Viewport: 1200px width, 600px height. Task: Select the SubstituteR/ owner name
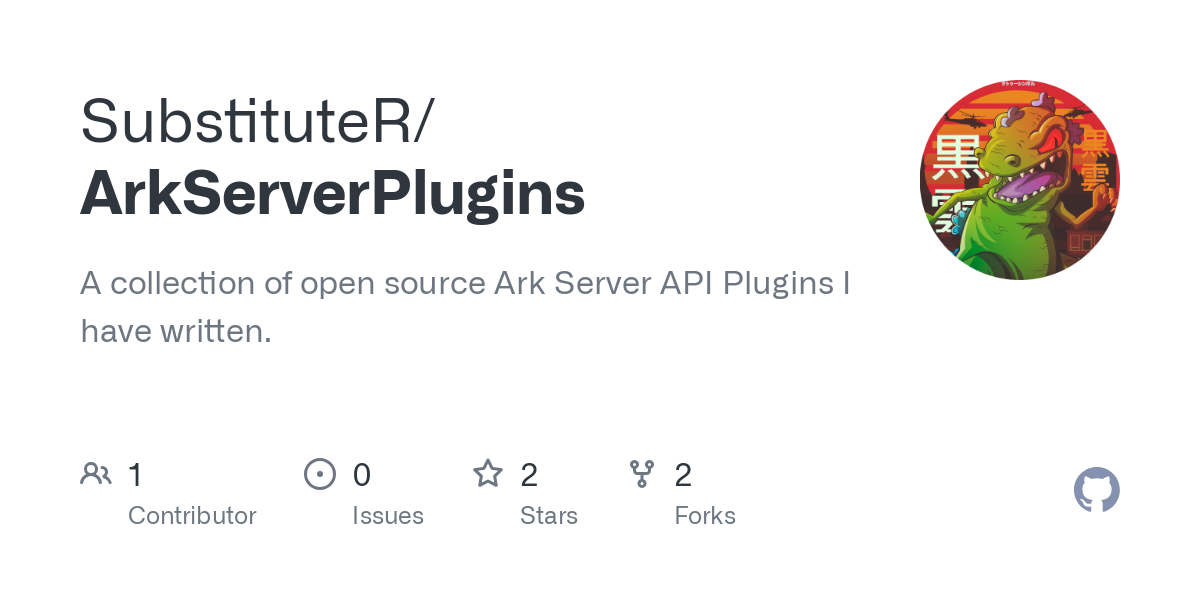pyautogui.click(x=257, y=120)
